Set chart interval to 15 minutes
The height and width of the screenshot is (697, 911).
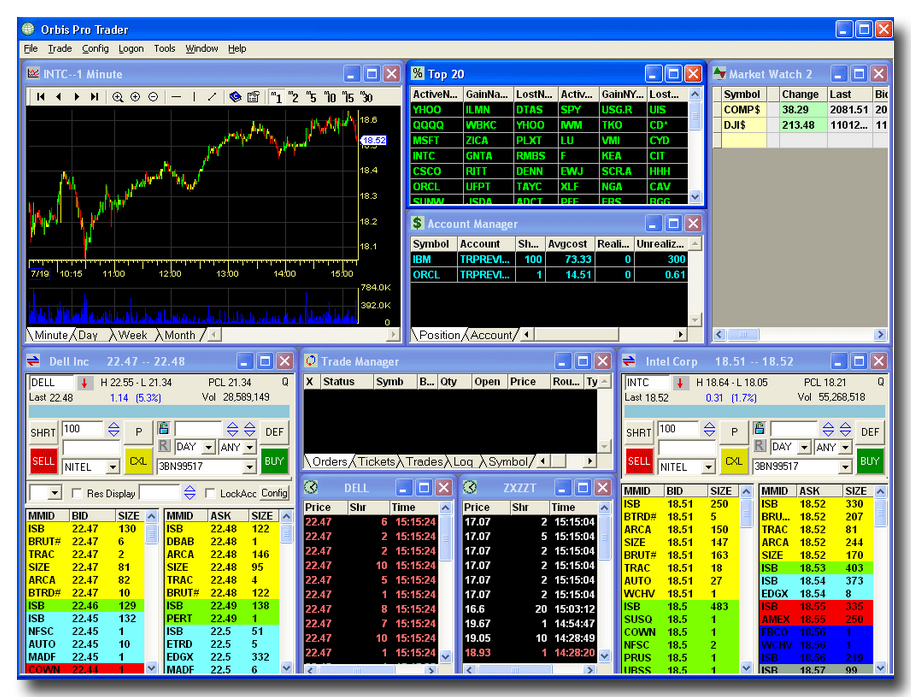348,97
